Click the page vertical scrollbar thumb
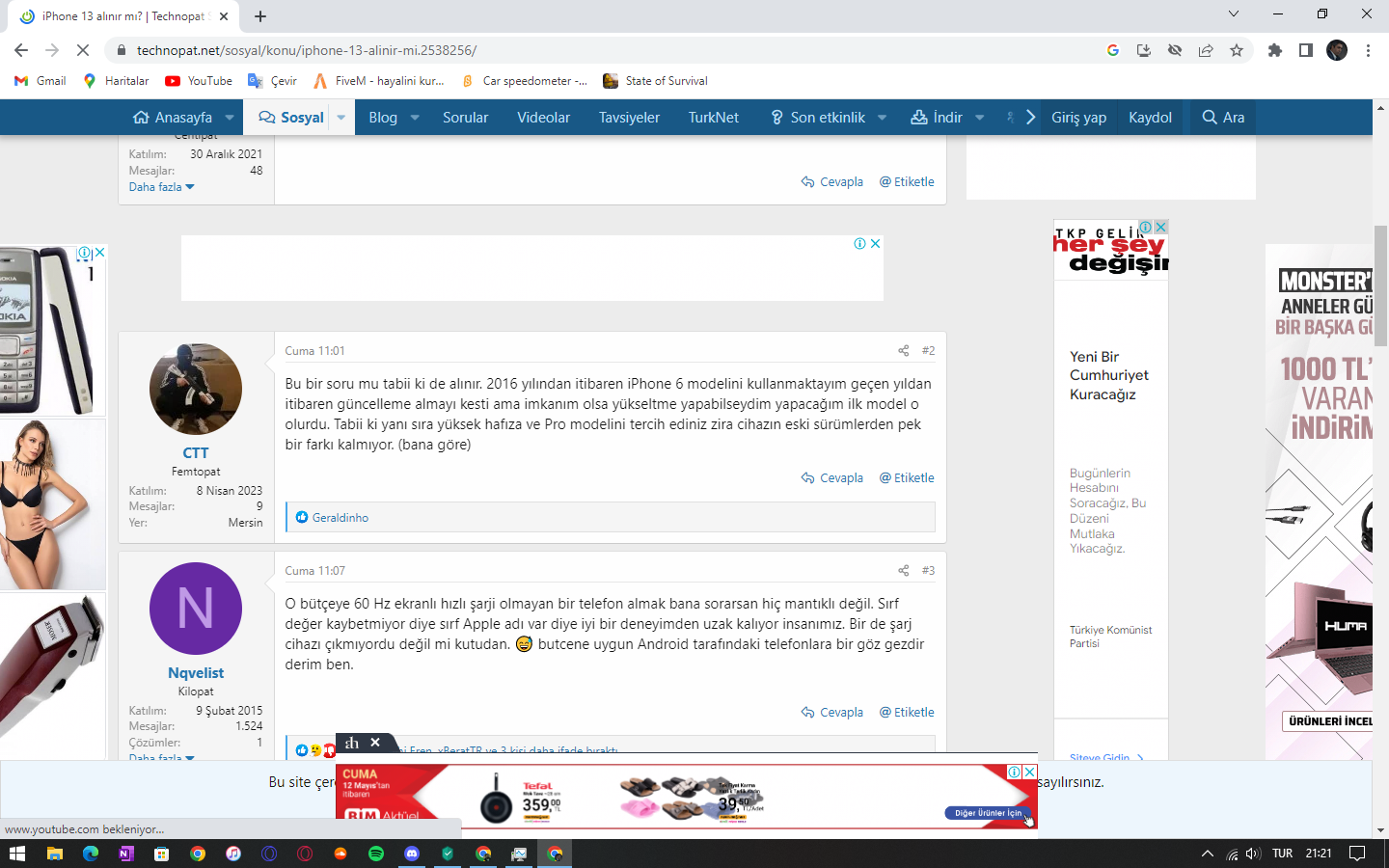Image resolution: width=1389 pixels, height=868 pixels. [x=1380, y=285]
